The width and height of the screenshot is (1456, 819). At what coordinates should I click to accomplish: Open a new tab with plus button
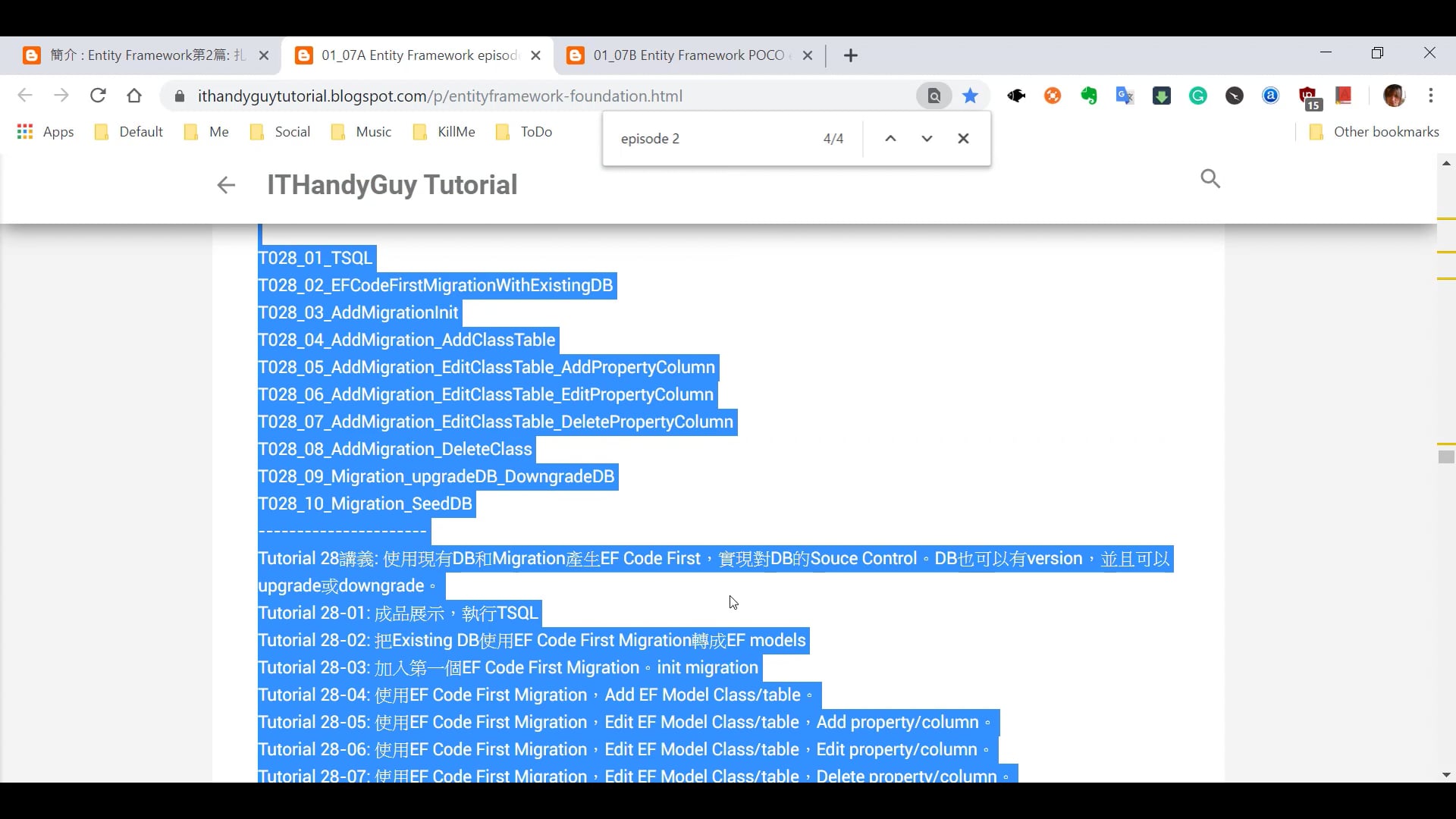coord(851,55)
